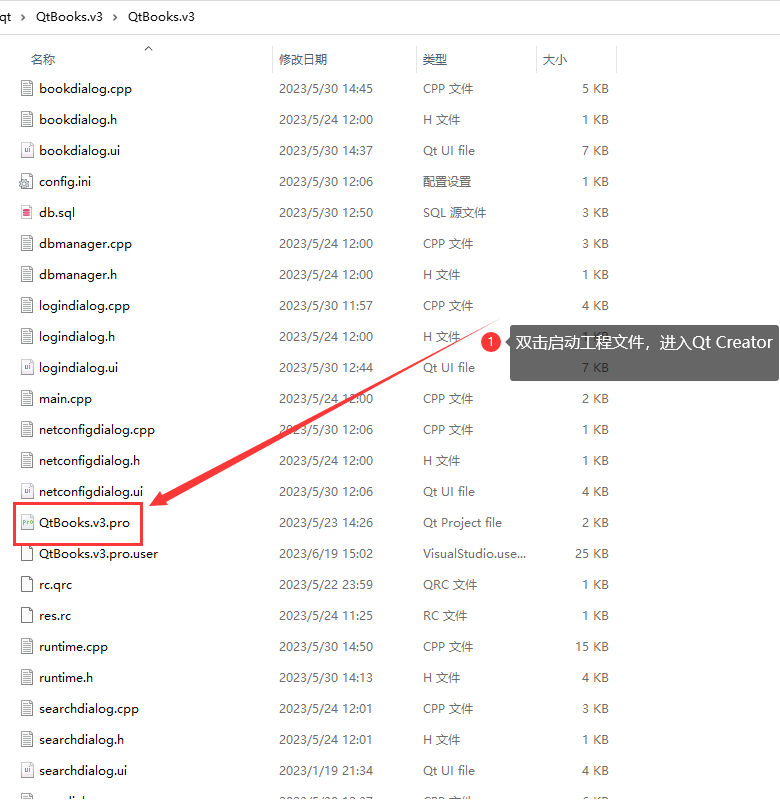
Task: Click the logindialog.ui file icon
Action: [x=27, y=367]
